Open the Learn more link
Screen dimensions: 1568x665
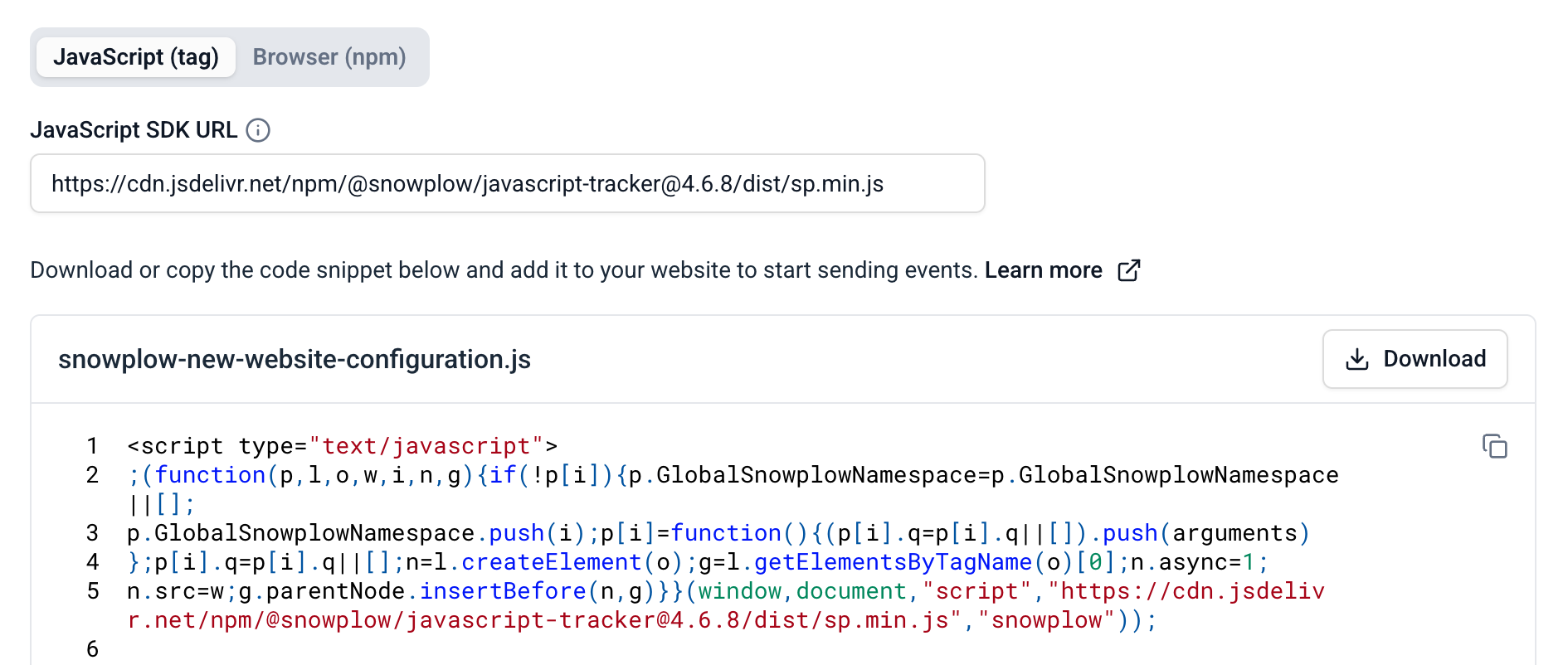tap(1043, 270)
